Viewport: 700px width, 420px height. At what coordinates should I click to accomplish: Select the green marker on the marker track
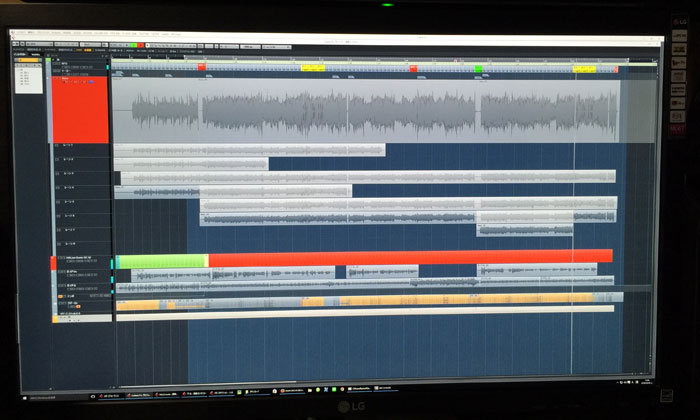coord(479,68)
